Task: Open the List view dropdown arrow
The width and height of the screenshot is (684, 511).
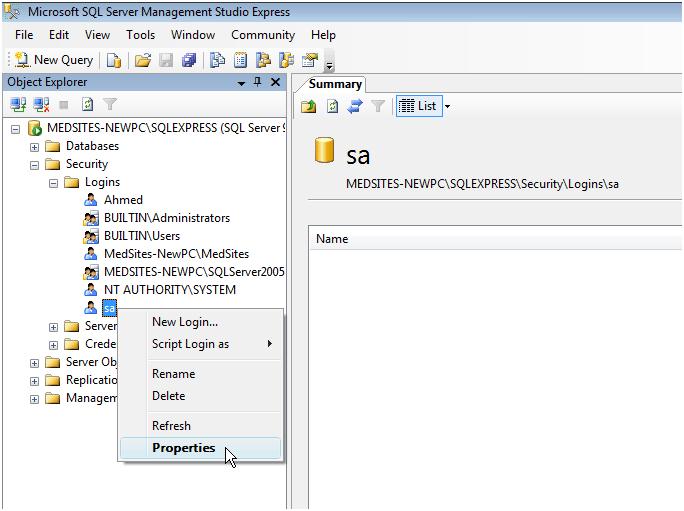Action: tap(447, 106)
